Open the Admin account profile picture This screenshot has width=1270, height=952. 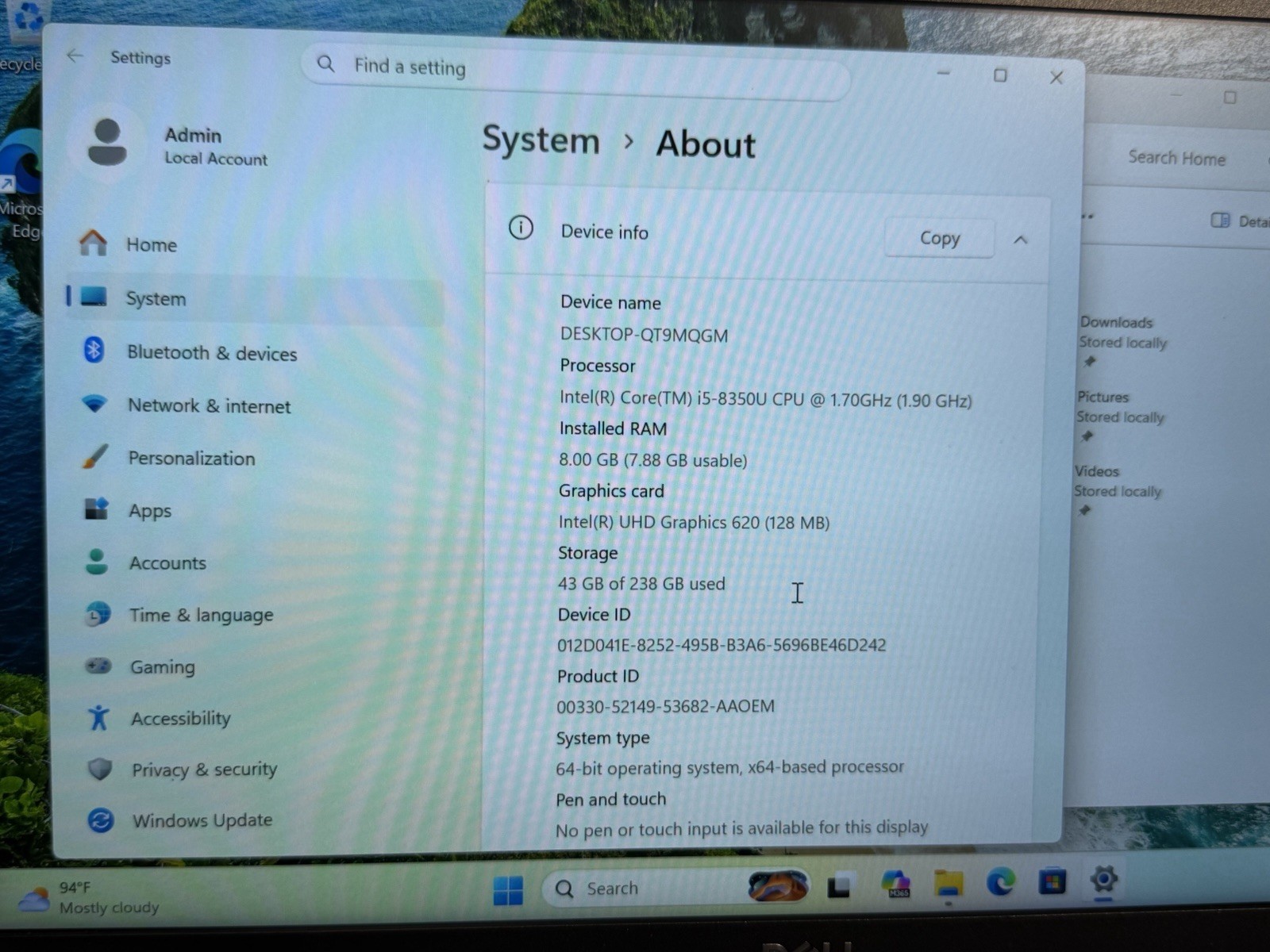(x=107, y=143)
